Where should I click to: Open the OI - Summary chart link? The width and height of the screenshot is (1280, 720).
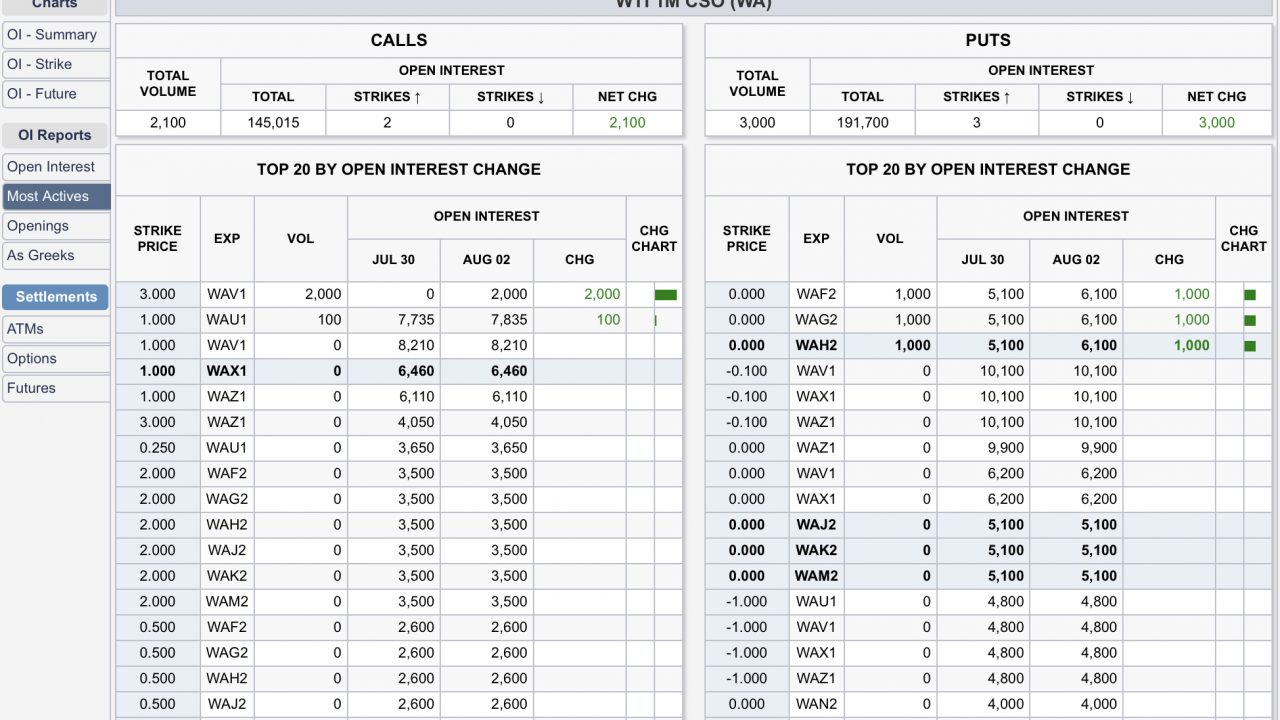pyautogui.click(x=52, y=35)
